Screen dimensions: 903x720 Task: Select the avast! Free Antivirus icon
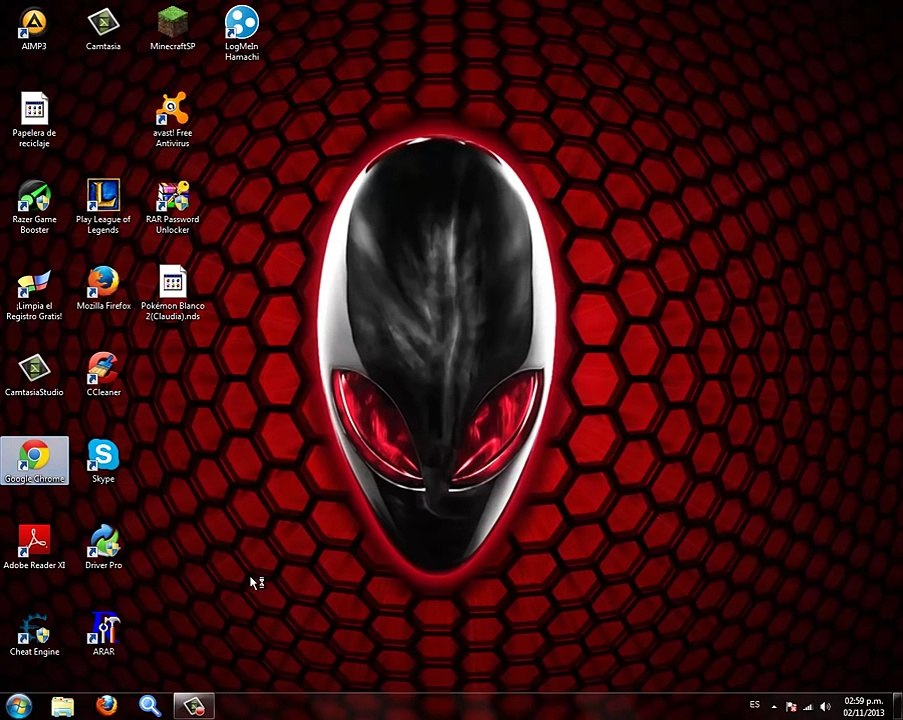[172, 109]
